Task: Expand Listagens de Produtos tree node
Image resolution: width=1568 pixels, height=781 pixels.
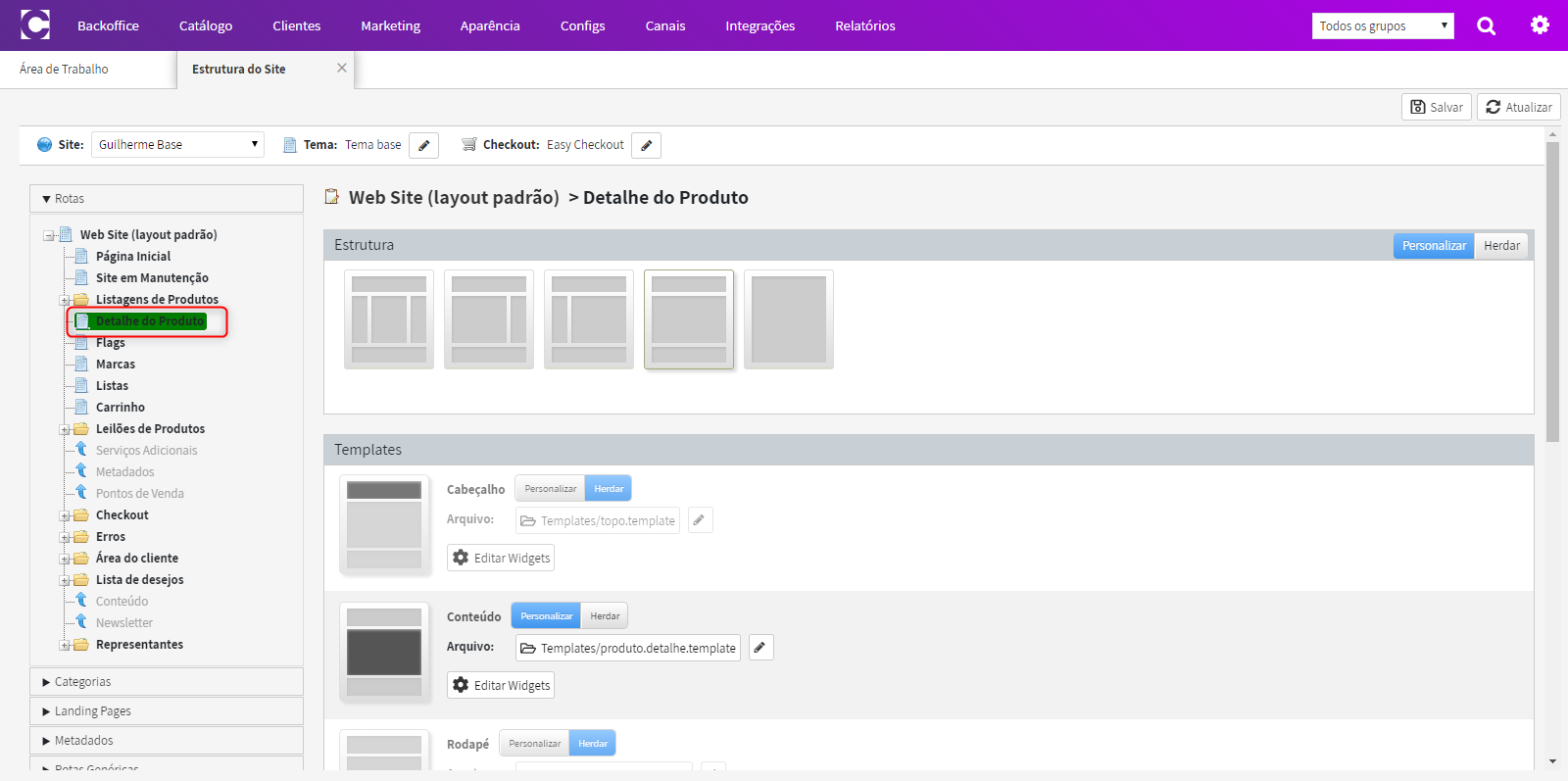Action: [65, 301]
